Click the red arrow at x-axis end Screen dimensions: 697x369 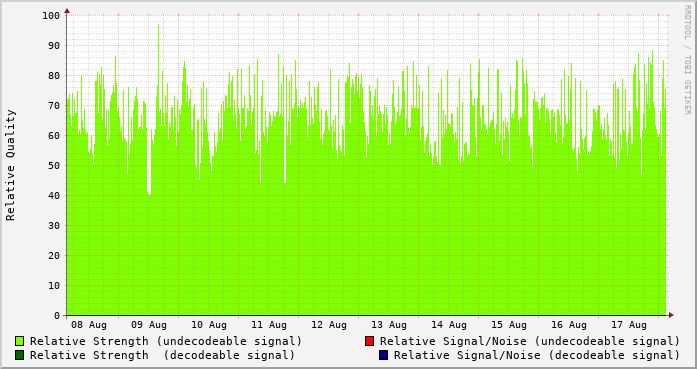671,315
